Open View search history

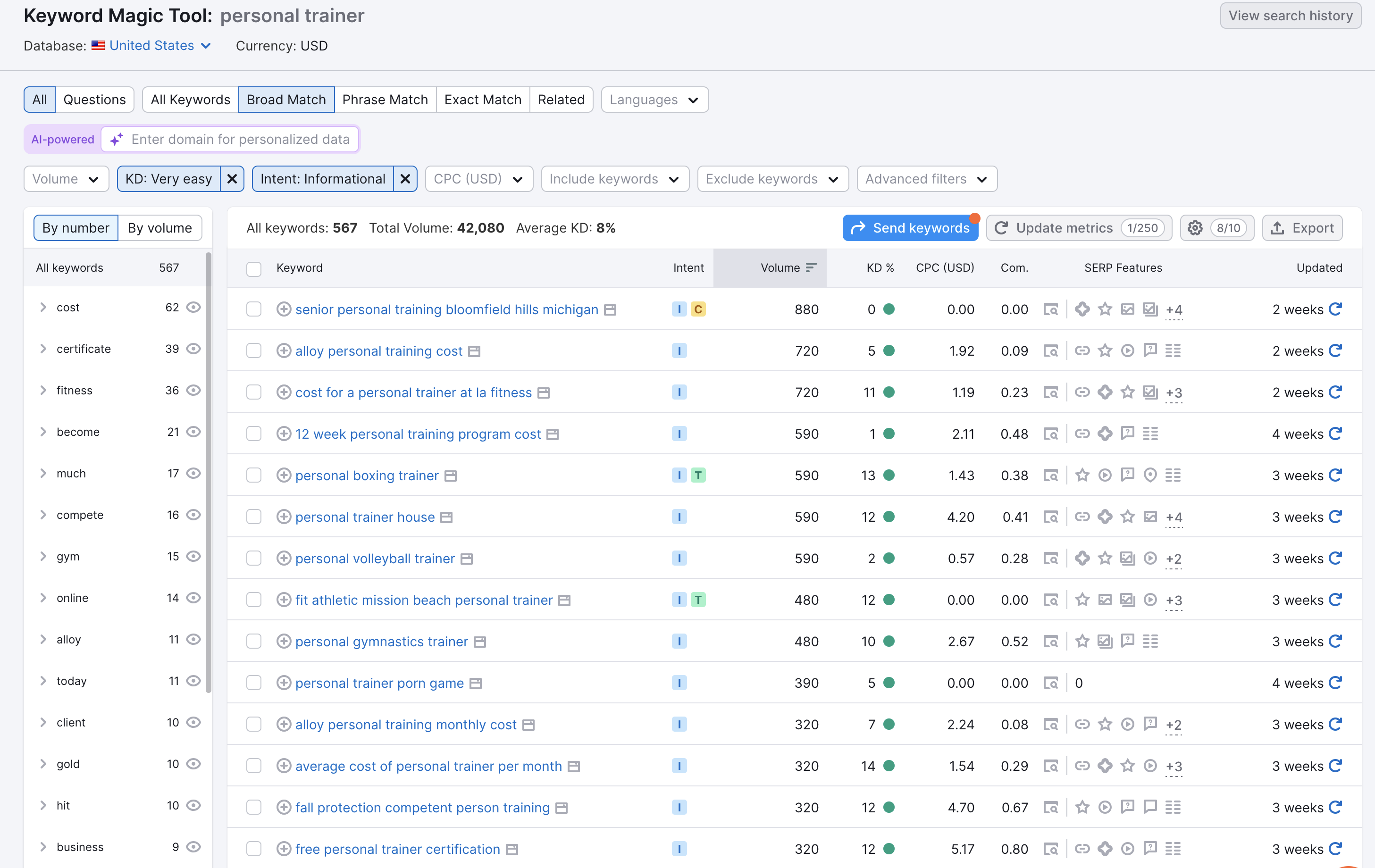[1290, 16]
